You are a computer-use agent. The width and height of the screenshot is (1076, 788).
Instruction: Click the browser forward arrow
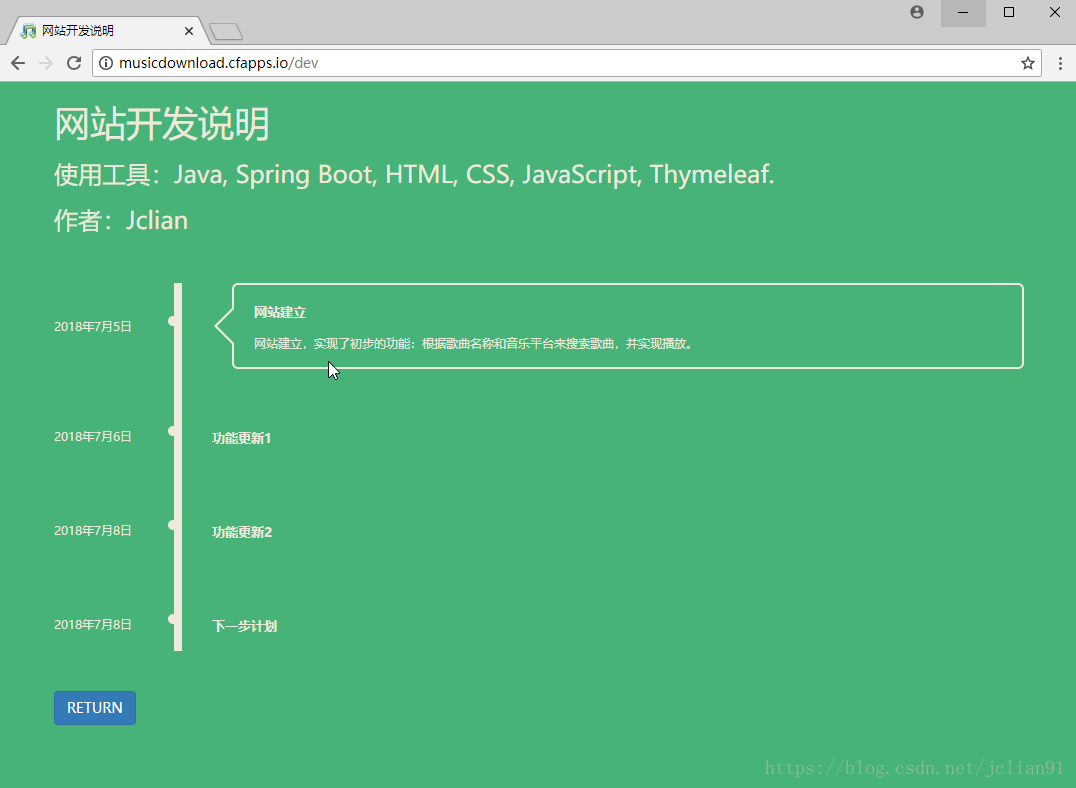[x=46, y=63]
